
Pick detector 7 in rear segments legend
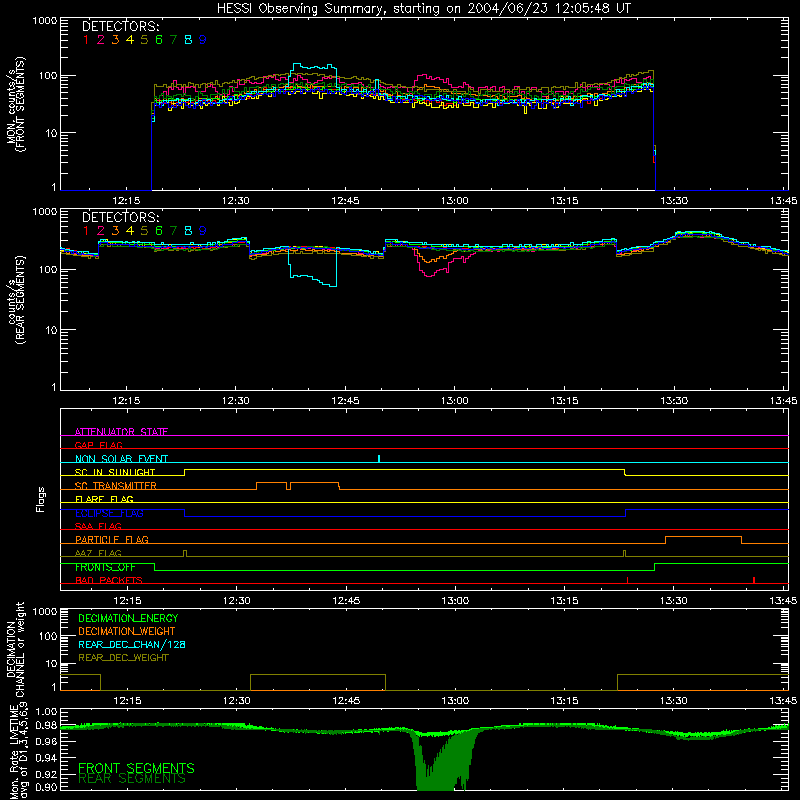click(x=173, y=231)
